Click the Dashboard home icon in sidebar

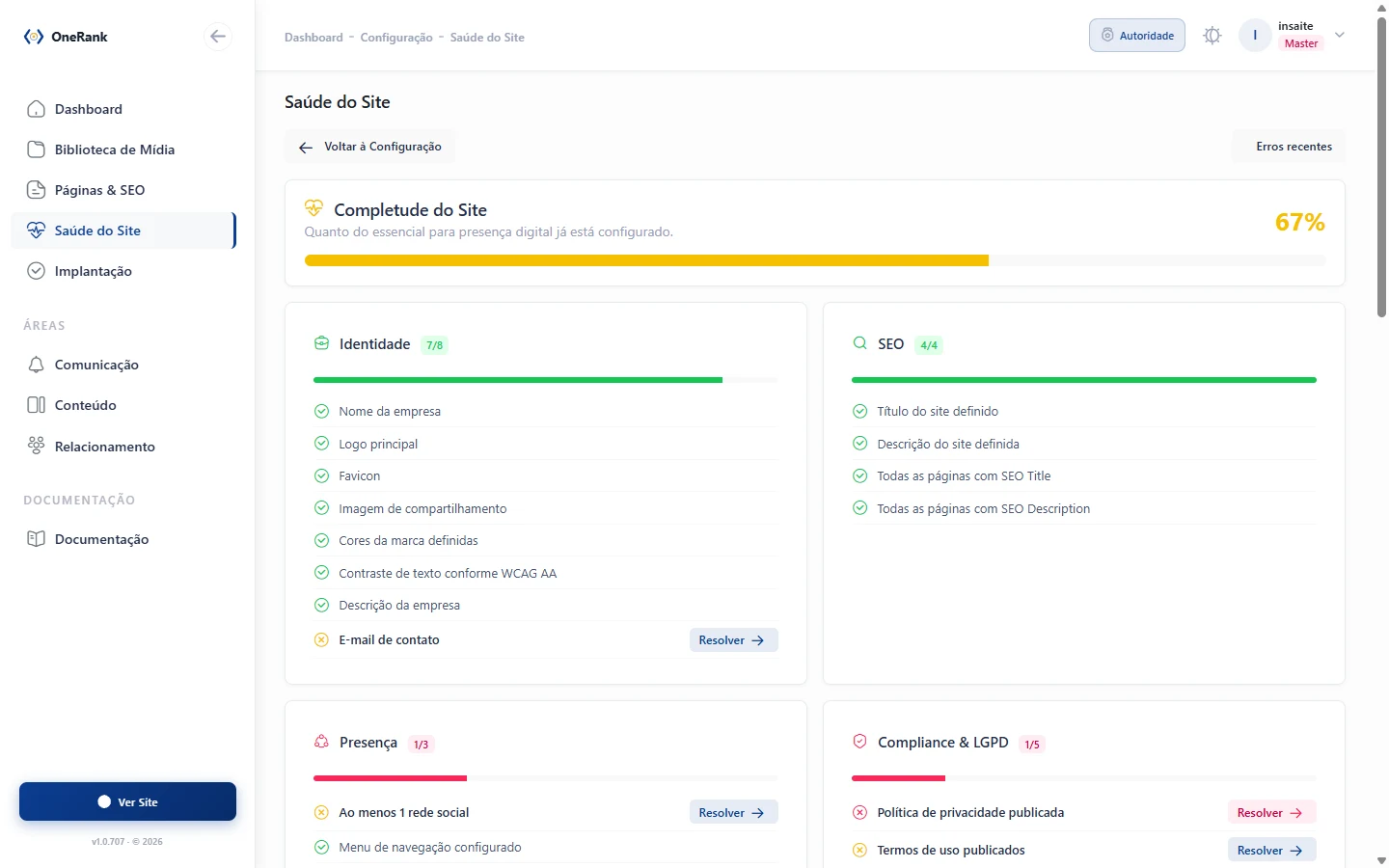tap(36, 109)
